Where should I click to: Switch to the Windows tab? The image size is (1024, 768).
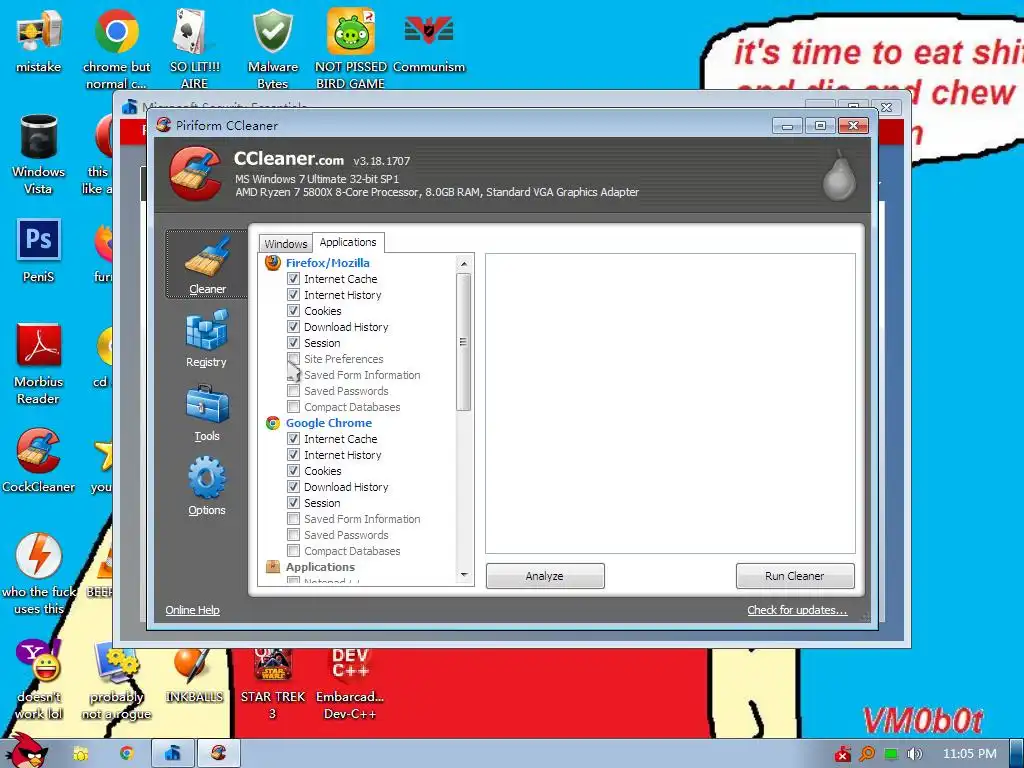[285, 244]
